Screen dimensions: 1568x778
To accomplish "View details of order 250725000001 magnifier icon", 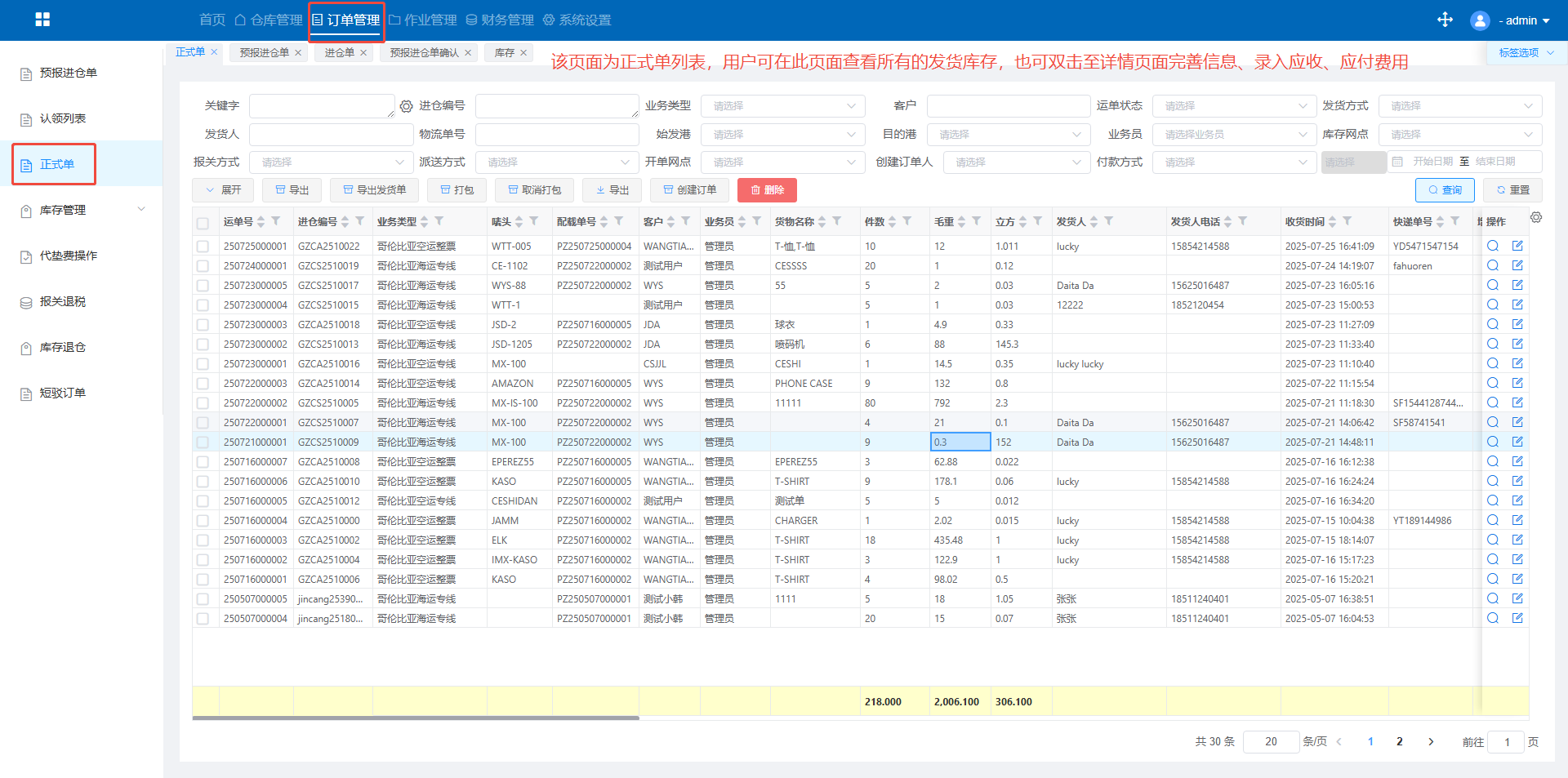I will click(1492, 246).
